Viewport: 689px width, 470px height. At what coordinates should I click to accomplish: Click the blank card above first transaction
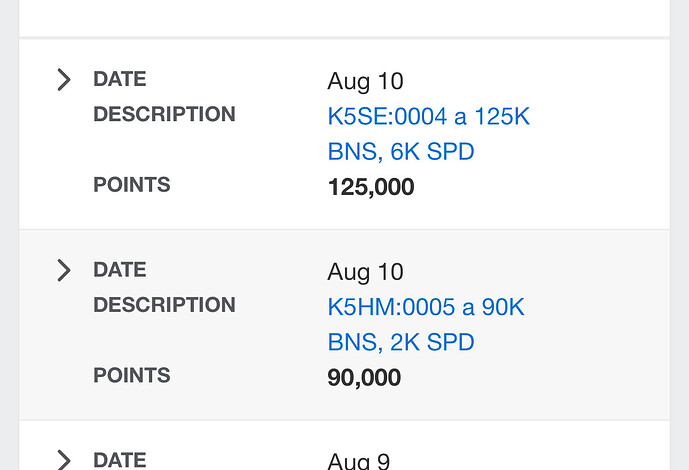(x=344, y=18)
